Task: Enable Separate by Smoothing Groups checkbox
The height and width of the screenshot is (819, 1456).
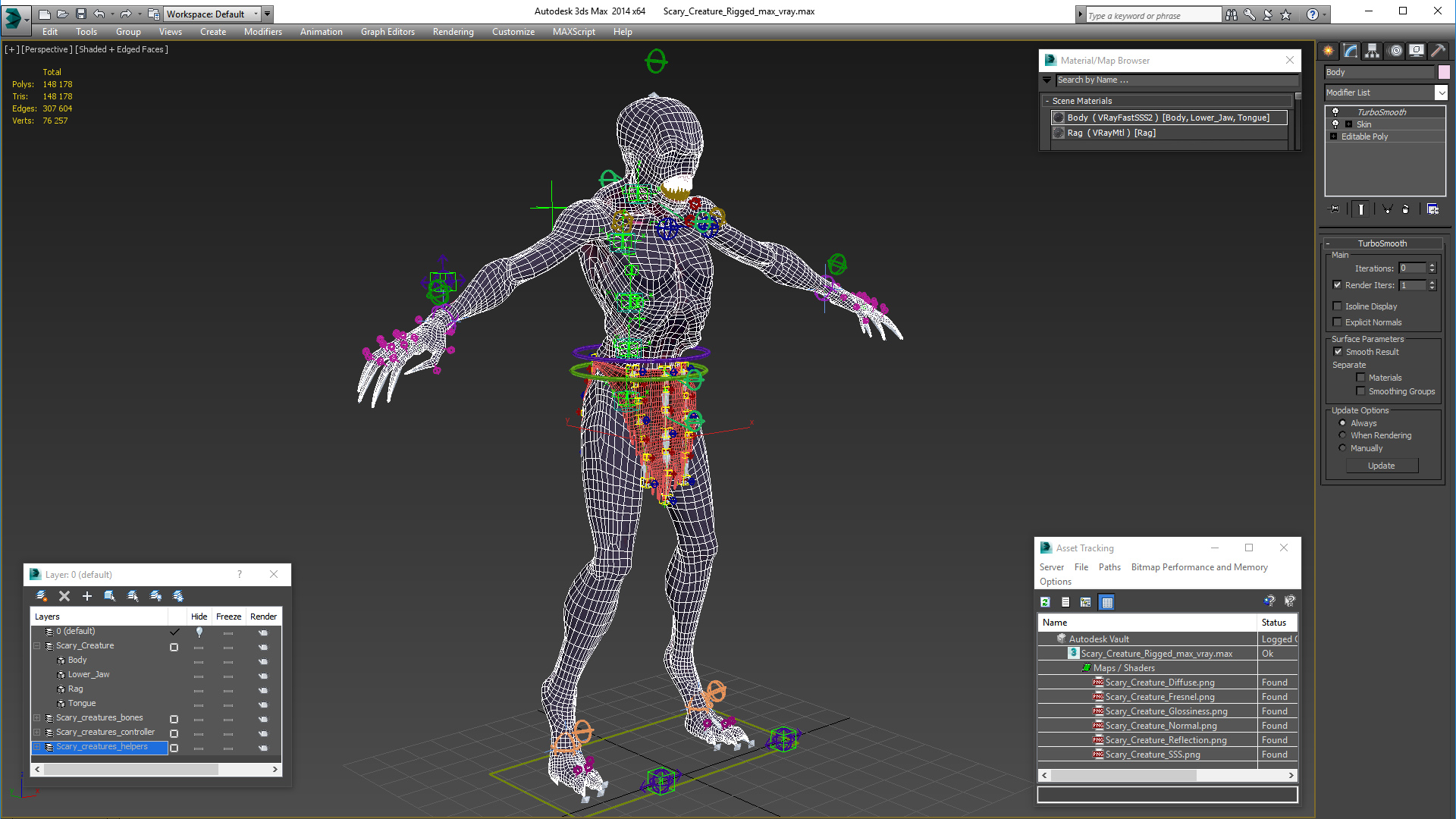Action: click(x=1360, y=391)
